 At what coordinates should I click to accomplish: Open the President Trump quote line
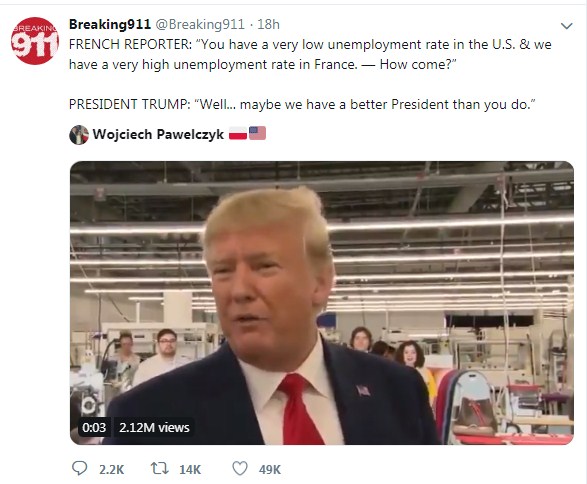pyautogui.click(x=302, y=104)
